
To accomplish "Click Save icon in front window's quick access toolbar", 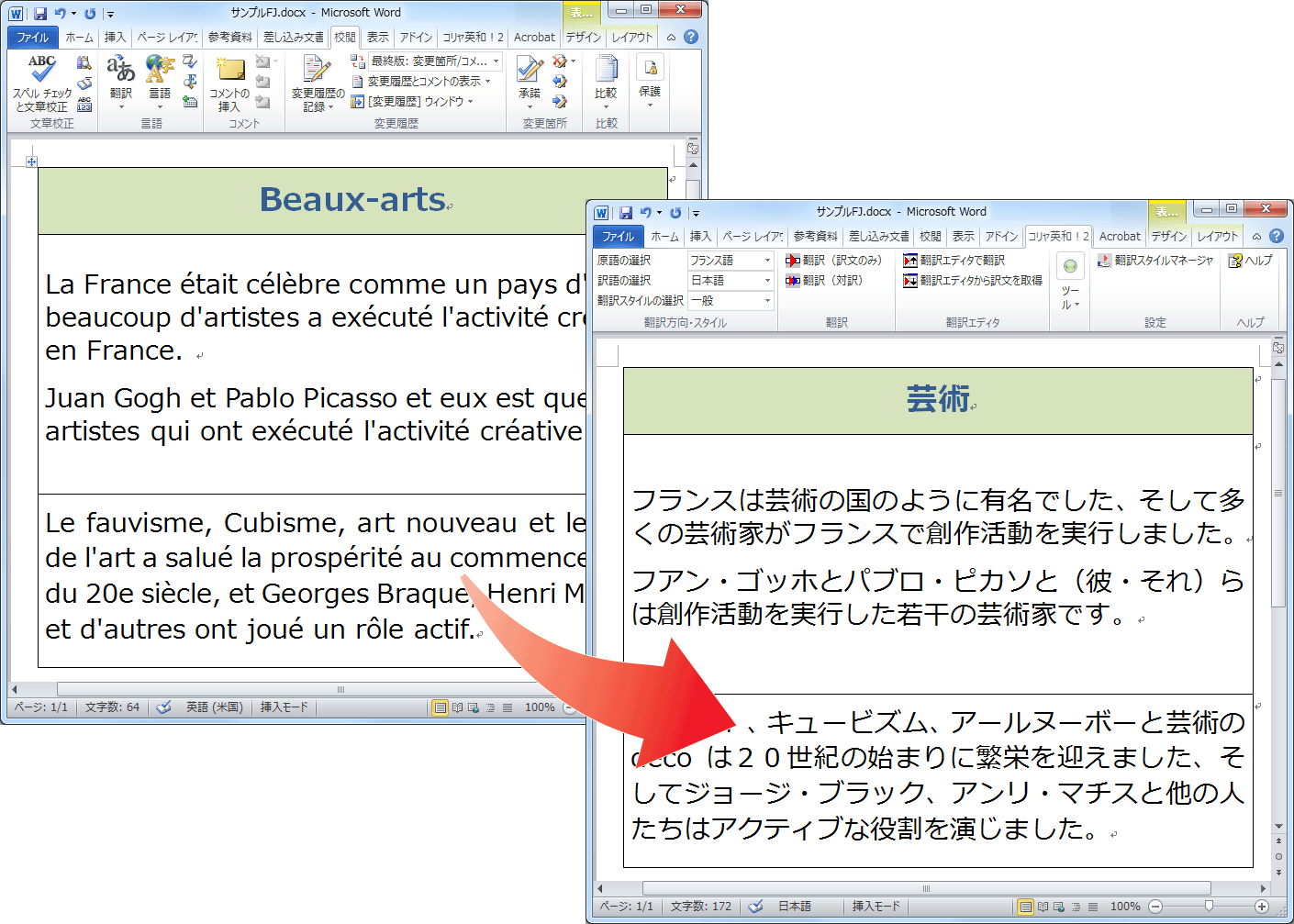I will click(x=626, y=213).
